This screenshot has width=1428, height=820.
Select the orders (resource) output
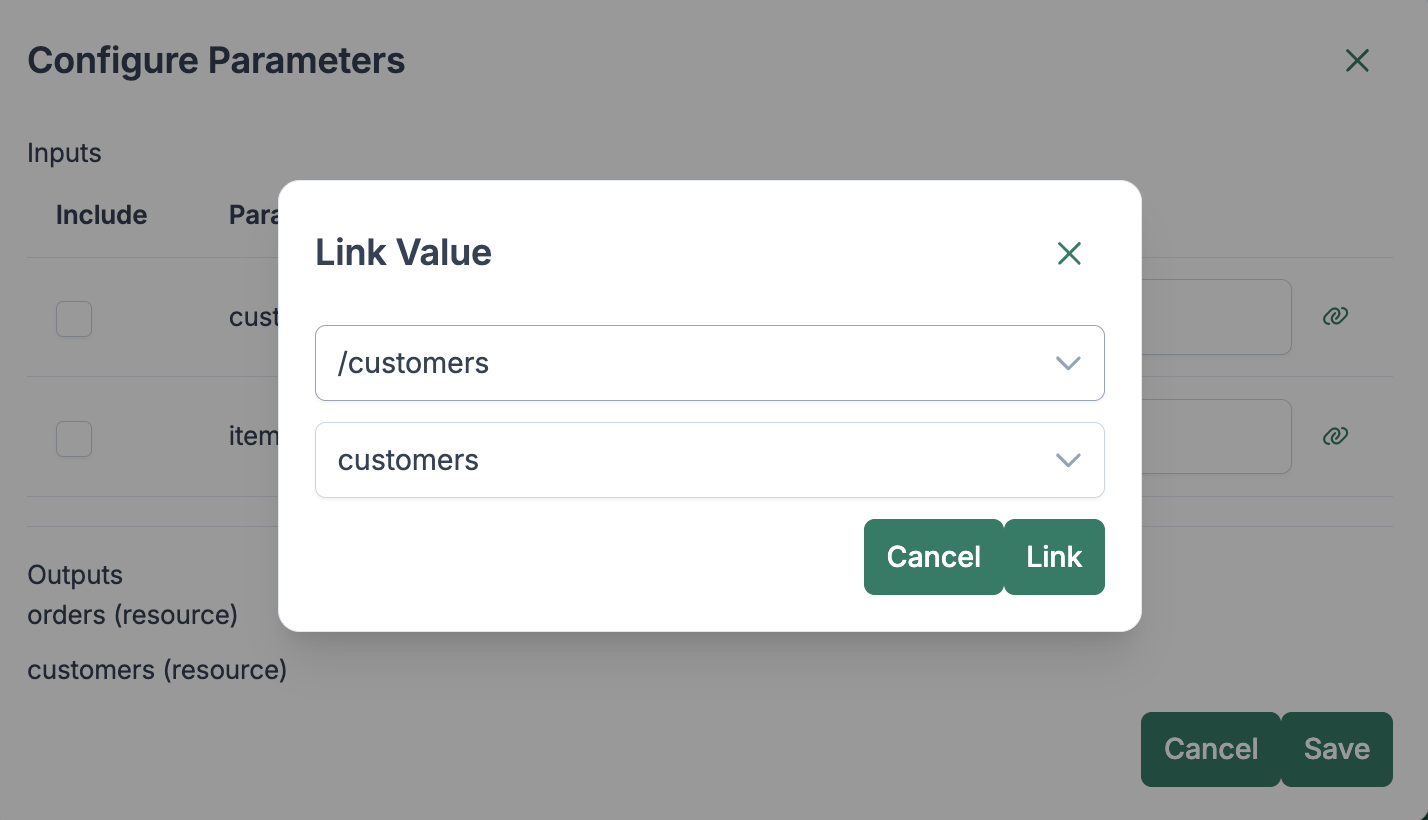tap(132, 615)
